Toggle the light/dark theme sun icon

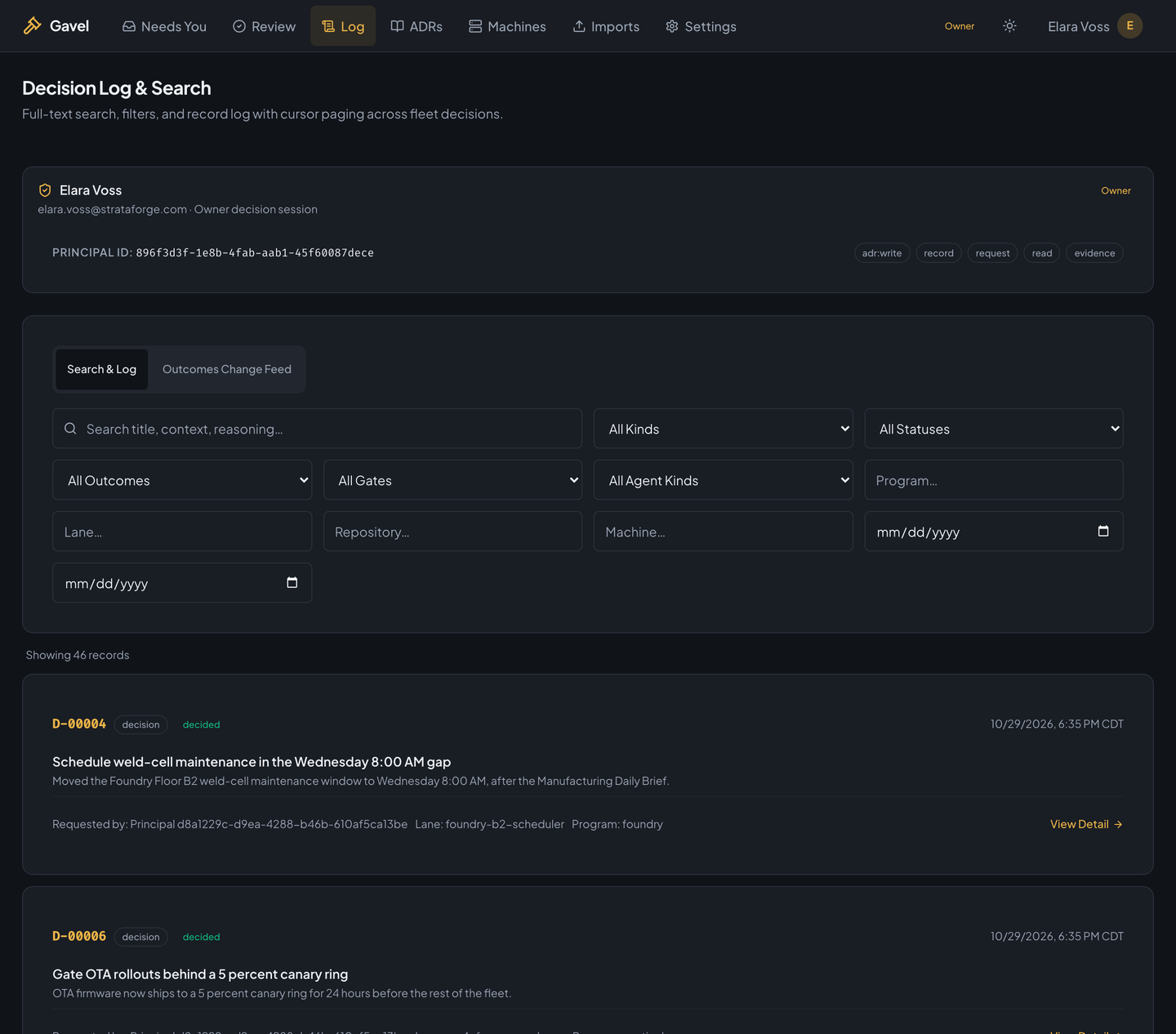(1009, 26)
